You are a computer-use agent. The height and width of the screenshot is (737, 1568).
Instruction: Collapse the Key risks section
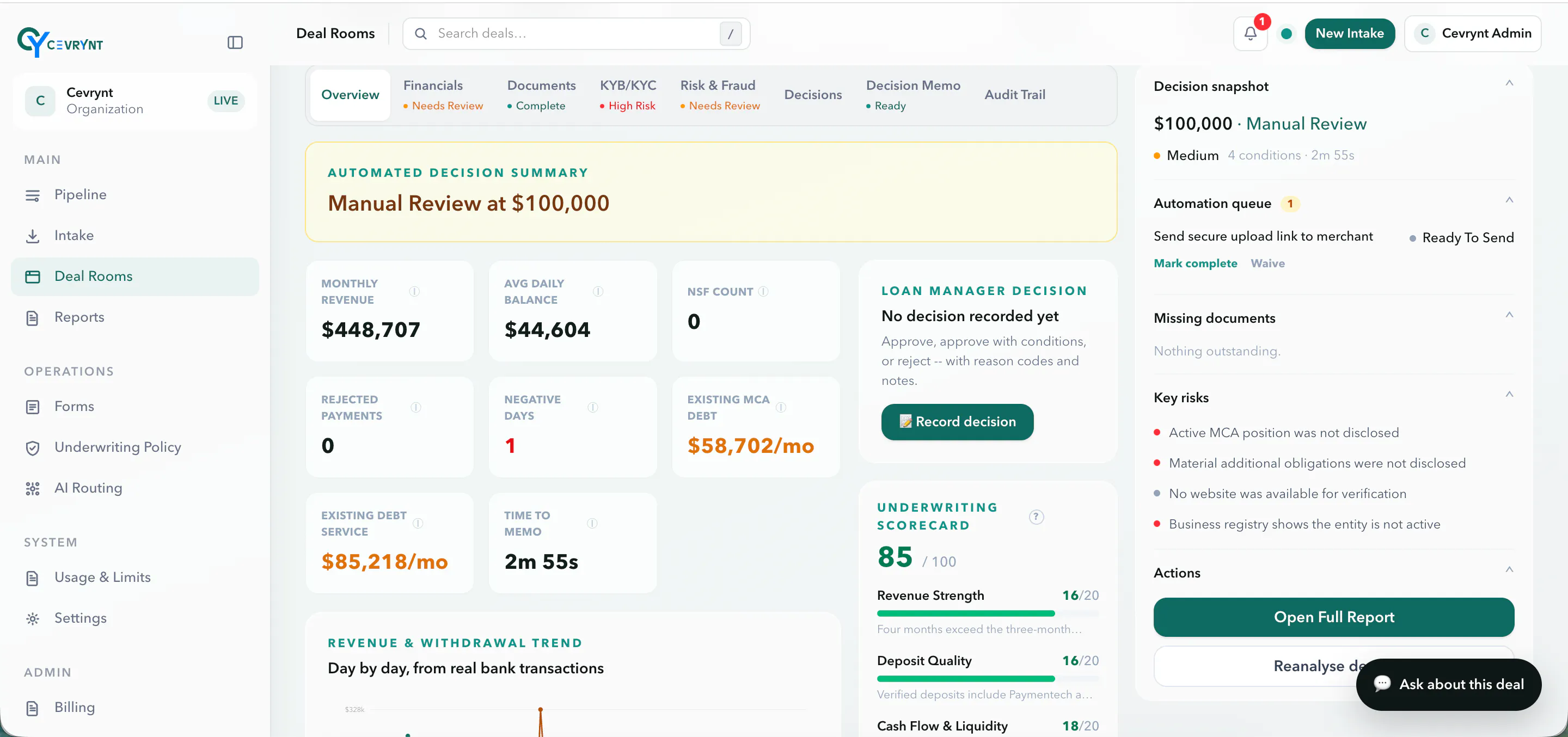1509,395
